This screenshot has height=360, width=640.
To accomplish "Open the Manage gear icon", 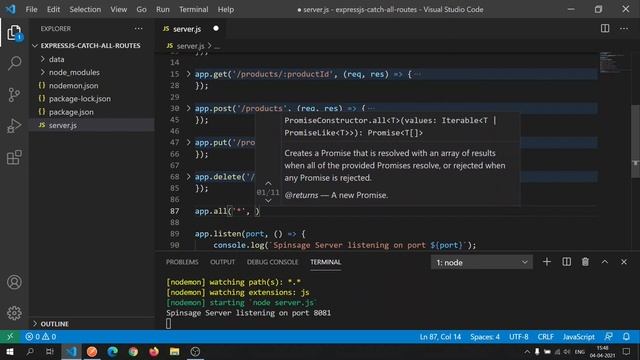I will pyautogui.click(x=14, y=313).
